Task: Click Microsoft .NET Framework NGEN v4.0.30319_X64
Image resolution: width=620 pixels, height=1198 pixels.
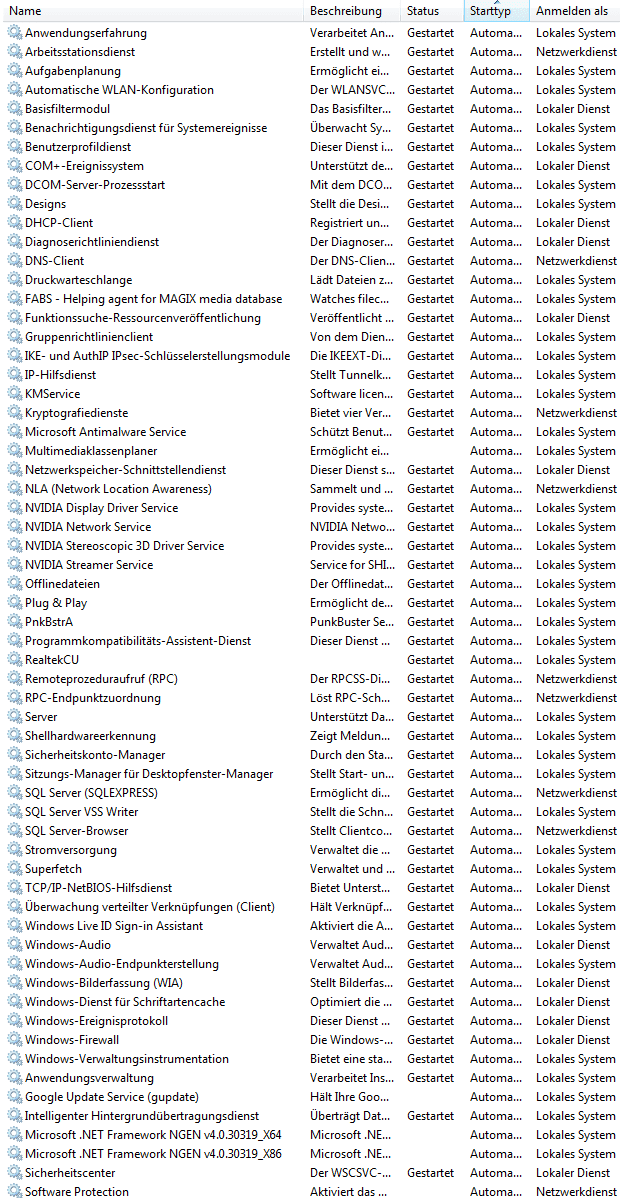Action: click(153, 1135)
